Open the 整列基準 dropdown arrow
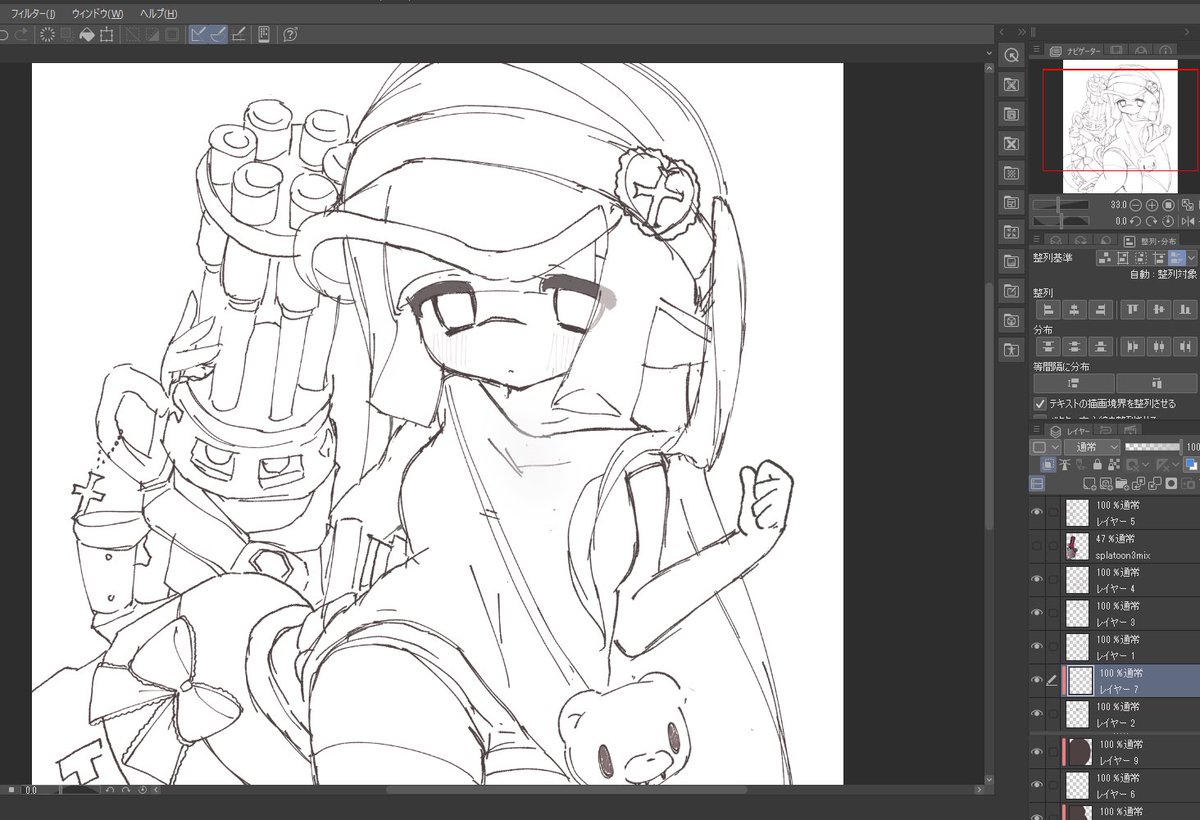 point(1191,258)
